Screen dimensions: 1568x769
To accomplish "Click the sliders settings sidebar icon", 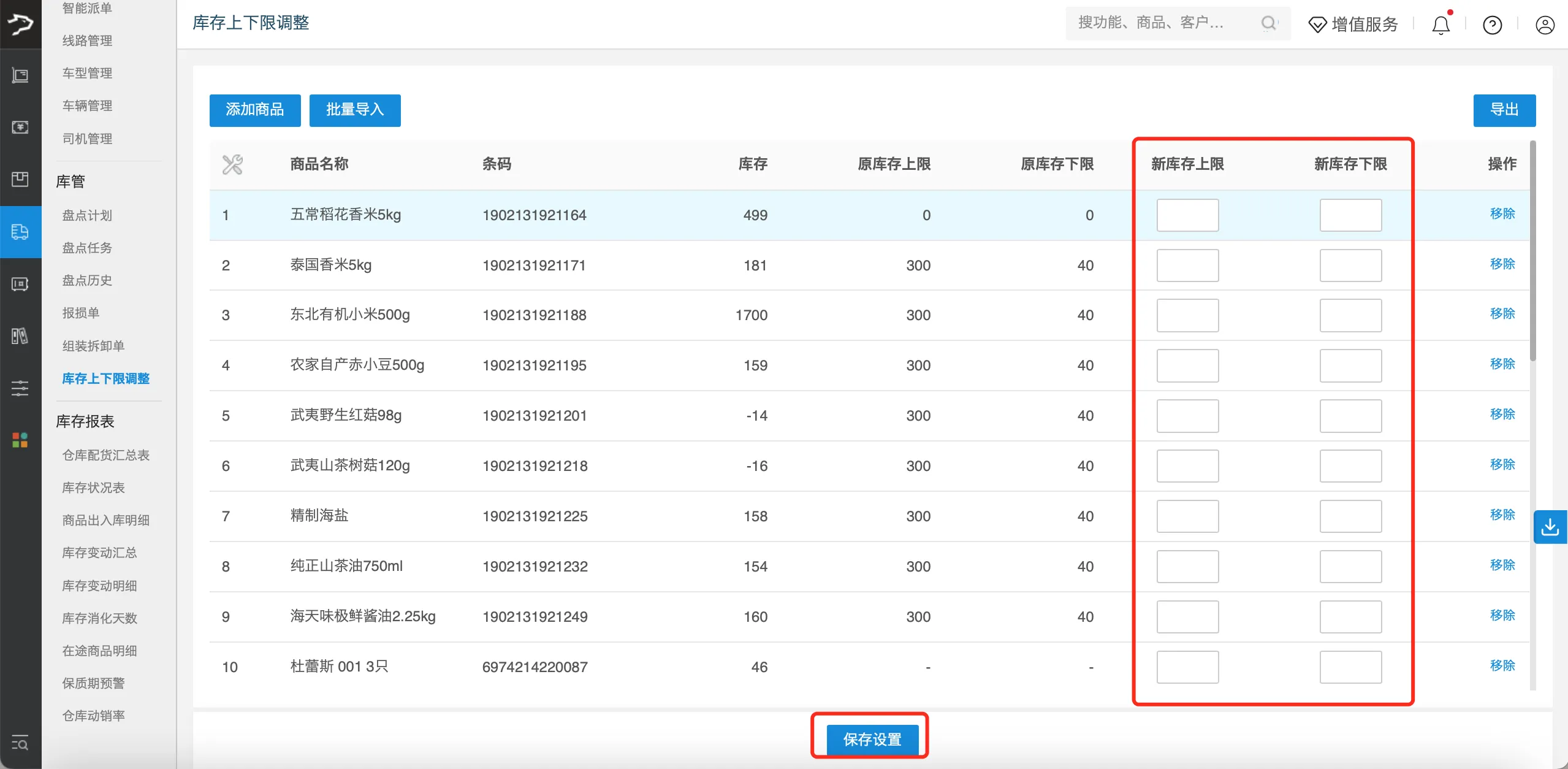I will coord(20,388).
